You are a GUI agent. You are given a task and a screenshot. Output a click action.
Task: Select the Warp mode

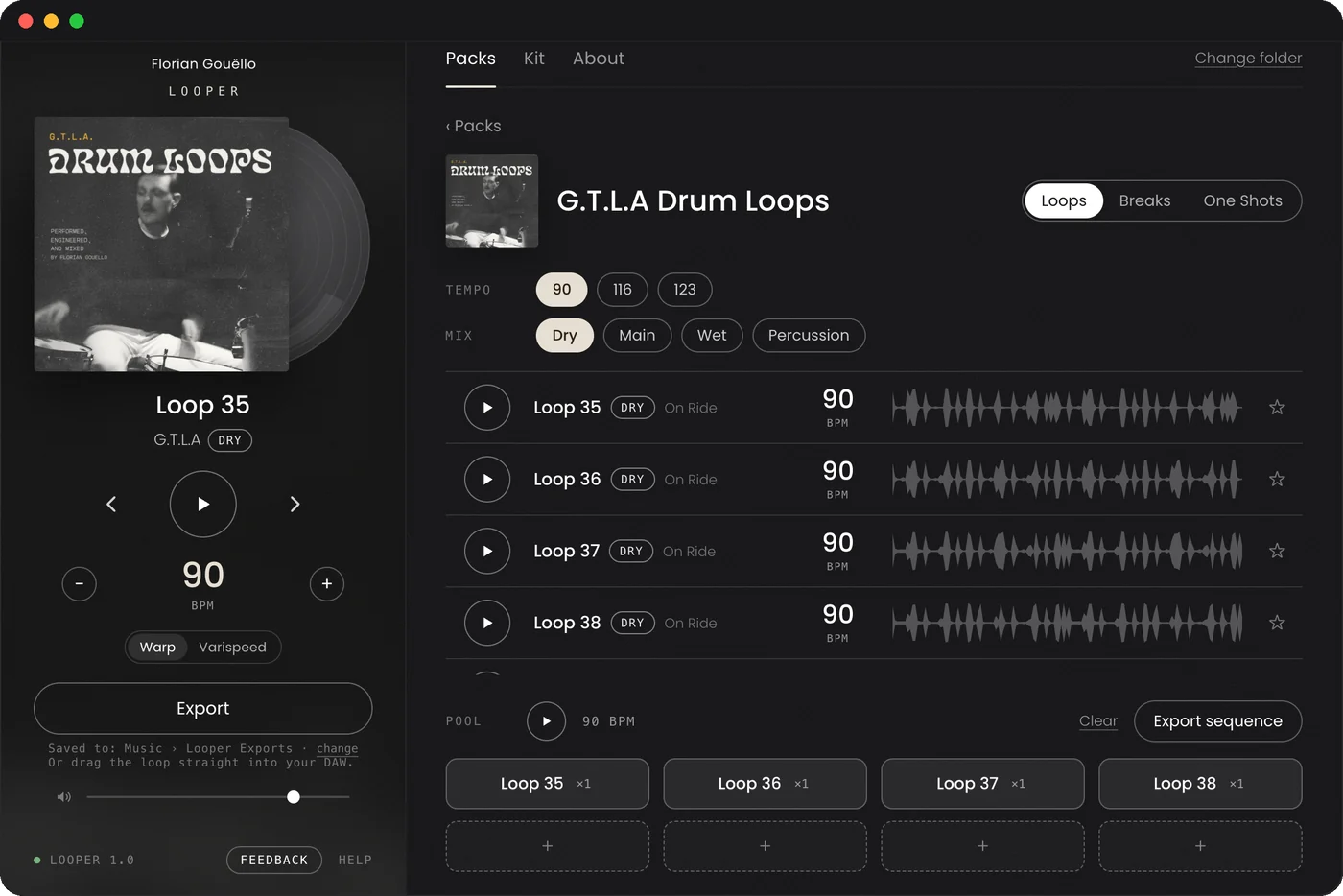click(157, 648)
